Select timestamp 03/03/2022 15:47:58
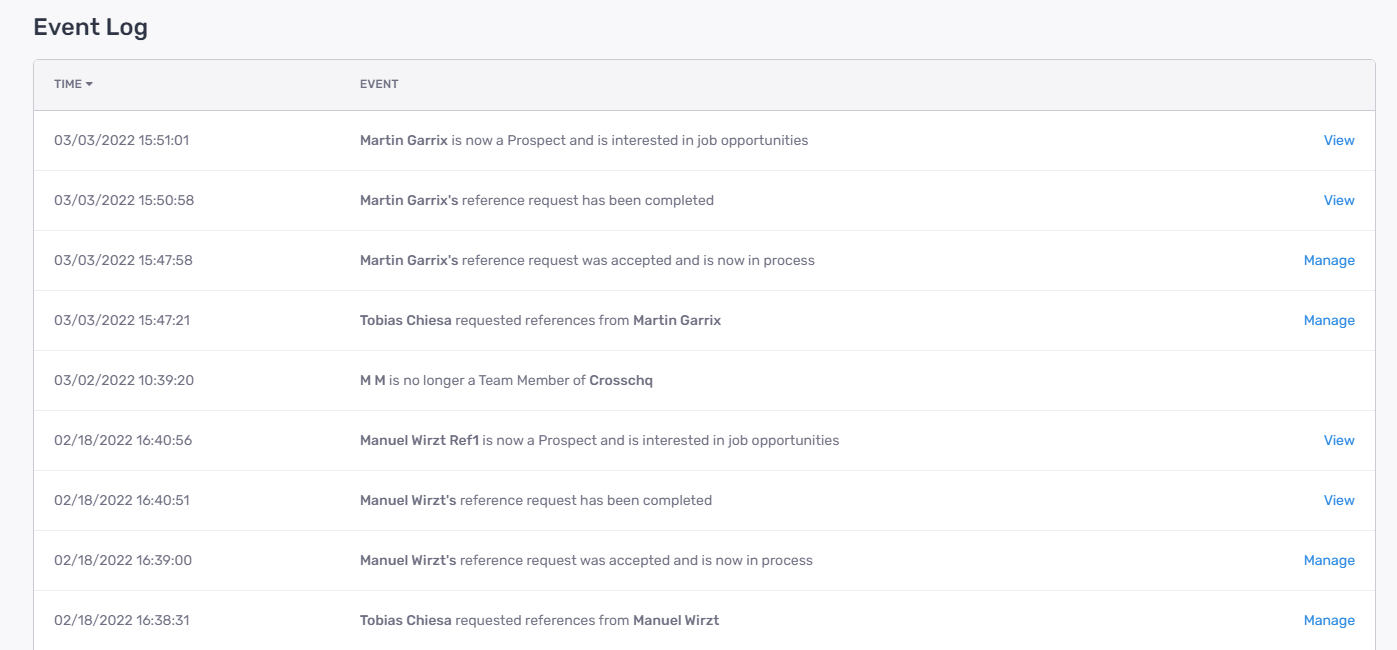The height and width of the screenshot is (650, 1397). point(123,260)
